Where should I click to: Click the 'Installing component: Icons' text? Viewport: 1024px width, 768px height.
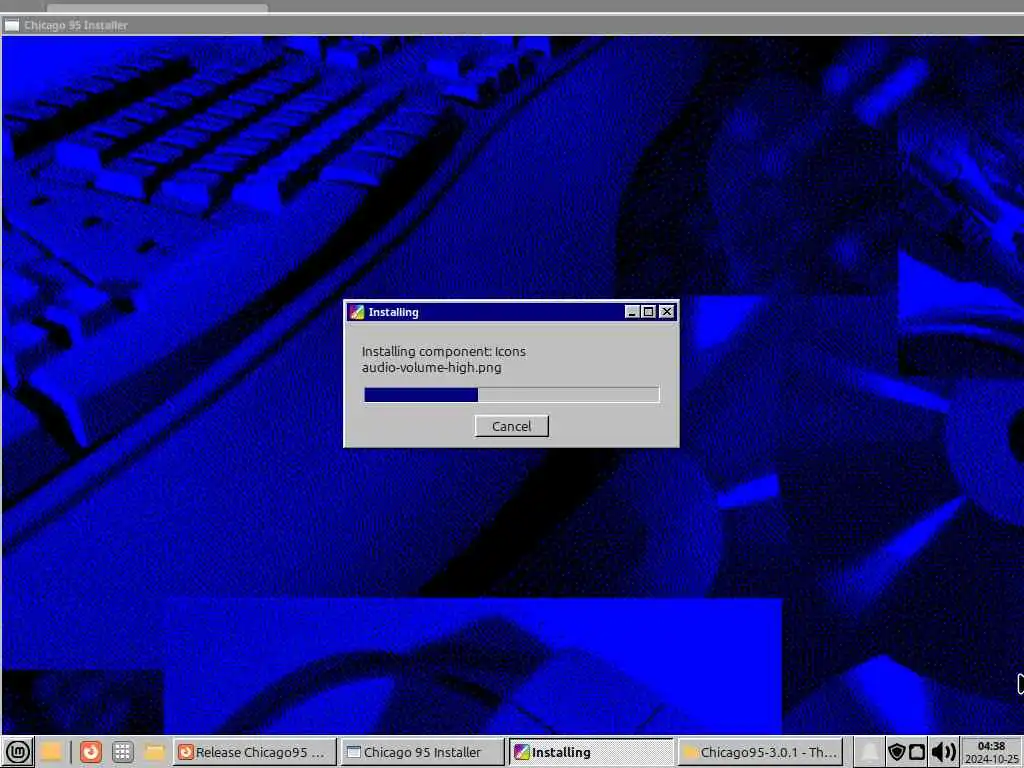coord(443,351)
